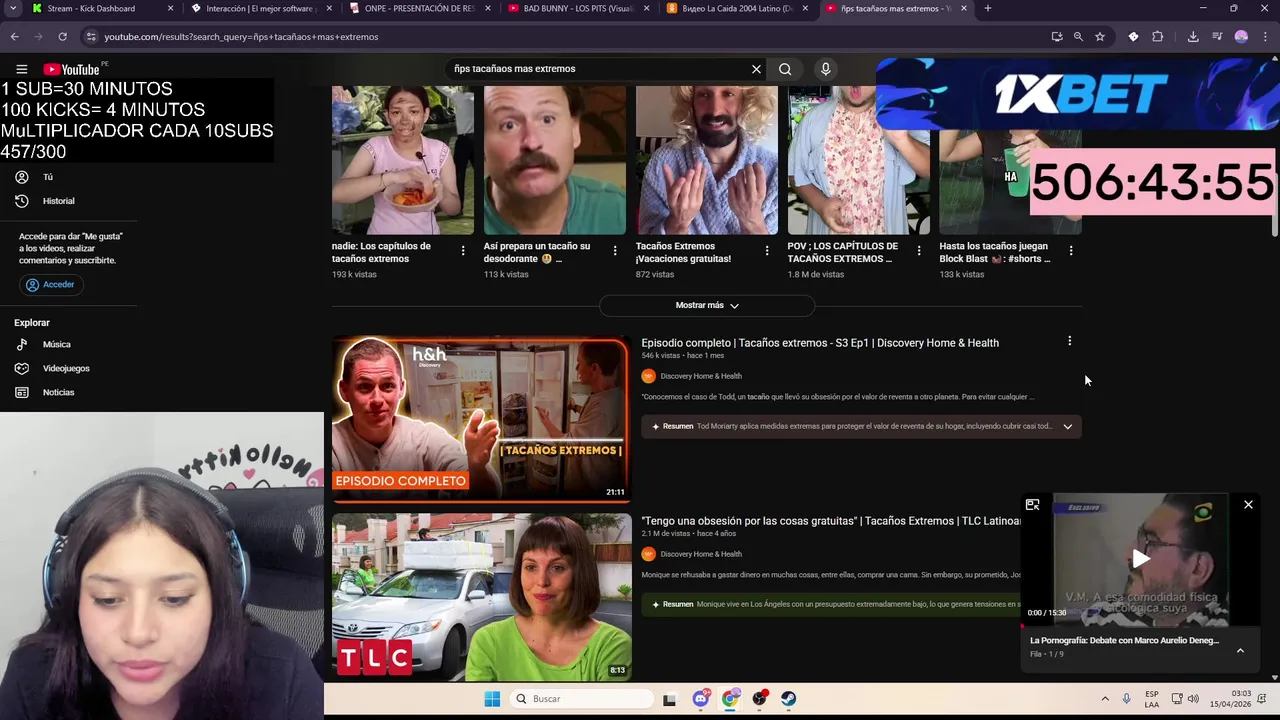
Task: Open Steam from the taskbar
Action: point(789,699)
